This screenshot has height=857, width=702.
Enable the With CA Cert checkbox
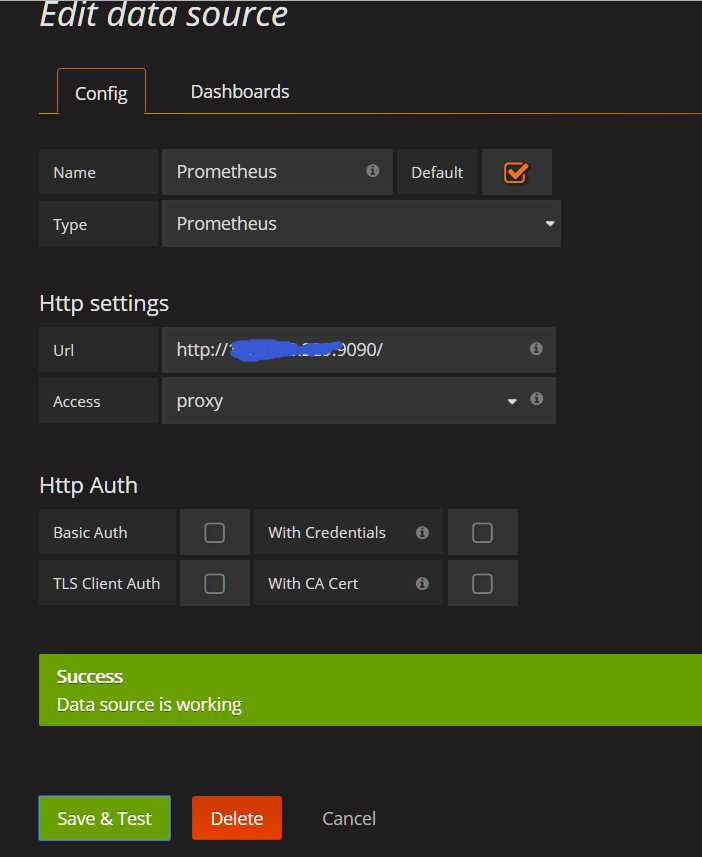pyautogui.click(x=482, y=584)
